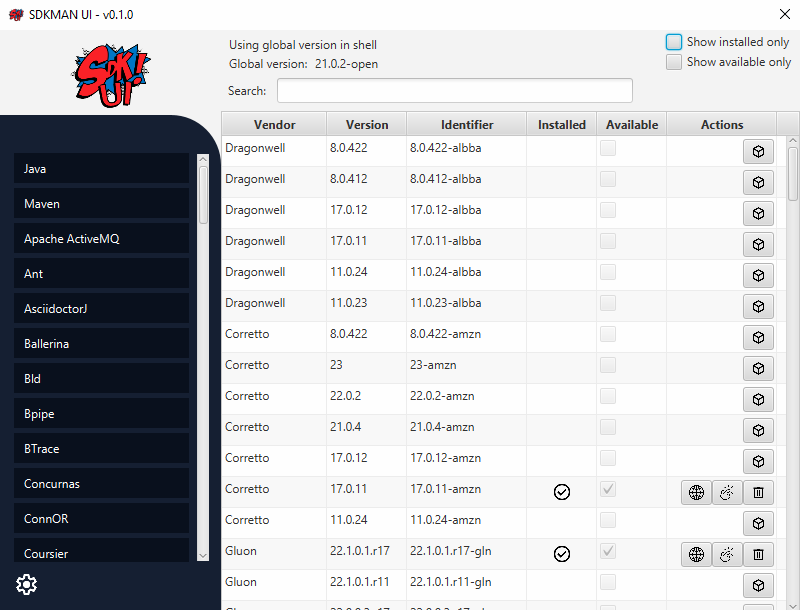Click installed checkmark for Gluon 22.1.0.1.r17

[x=562, y=554]
